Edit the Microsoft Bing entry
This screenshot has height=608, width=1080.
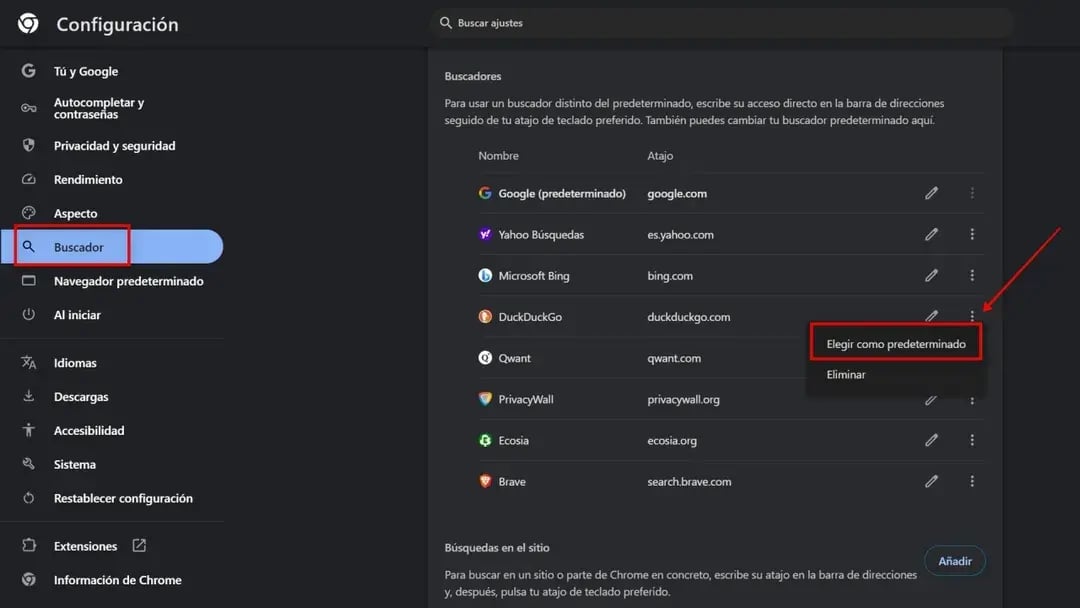click(931, 275)
